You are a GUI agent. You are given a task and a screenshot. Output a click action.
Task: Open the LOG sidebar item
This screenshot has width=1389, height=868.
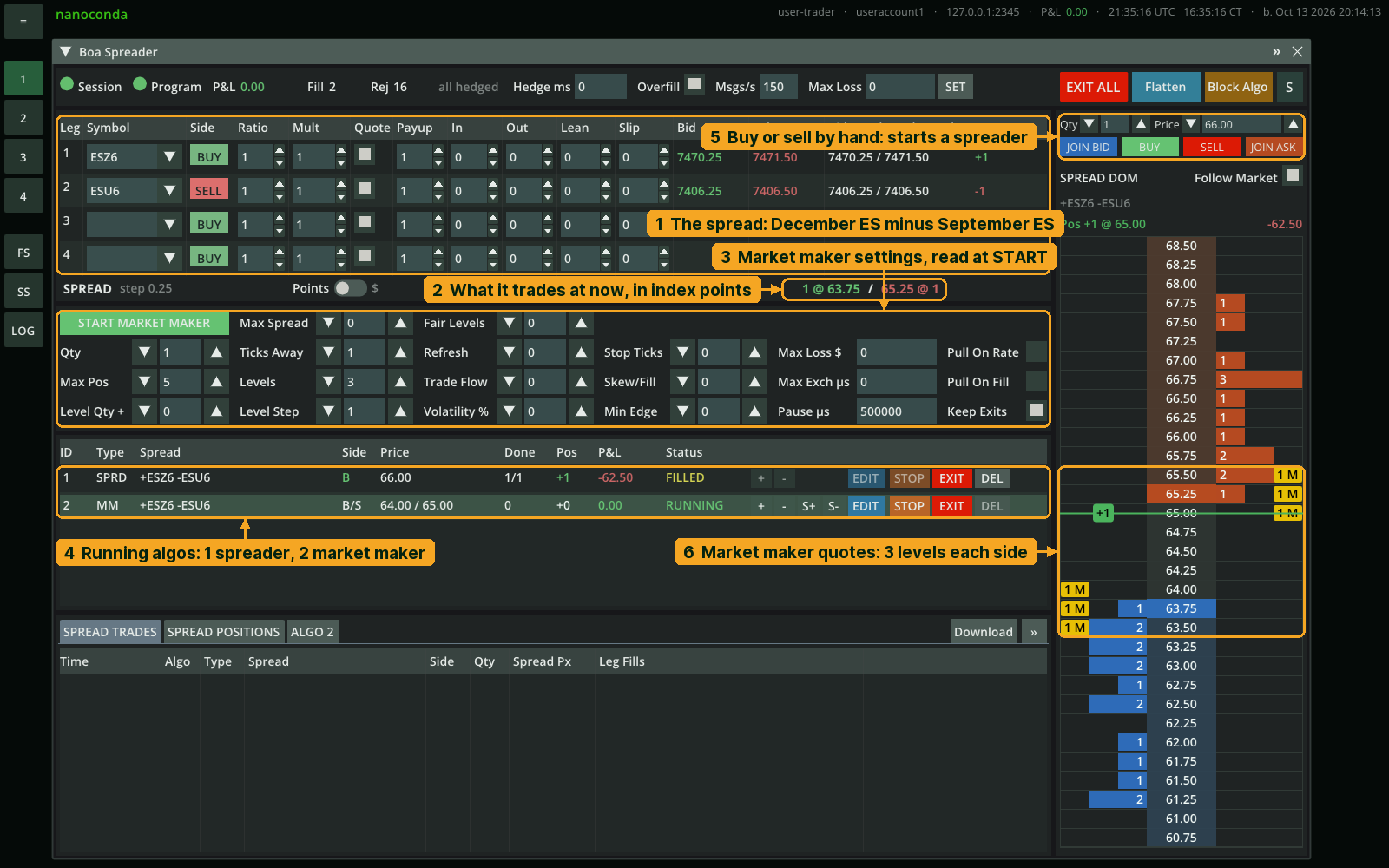click(x=23, y=331)
